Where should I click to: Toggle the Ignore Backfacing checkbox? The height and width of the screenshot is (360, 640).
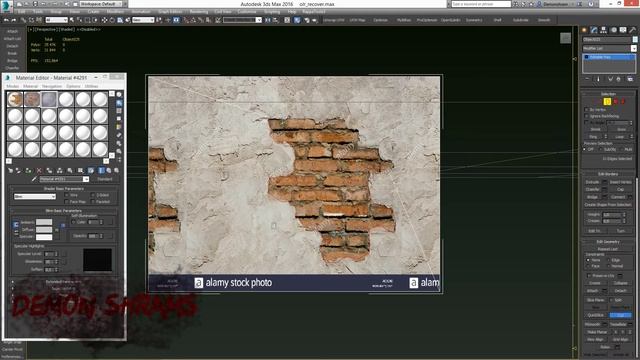coord(587,116)
